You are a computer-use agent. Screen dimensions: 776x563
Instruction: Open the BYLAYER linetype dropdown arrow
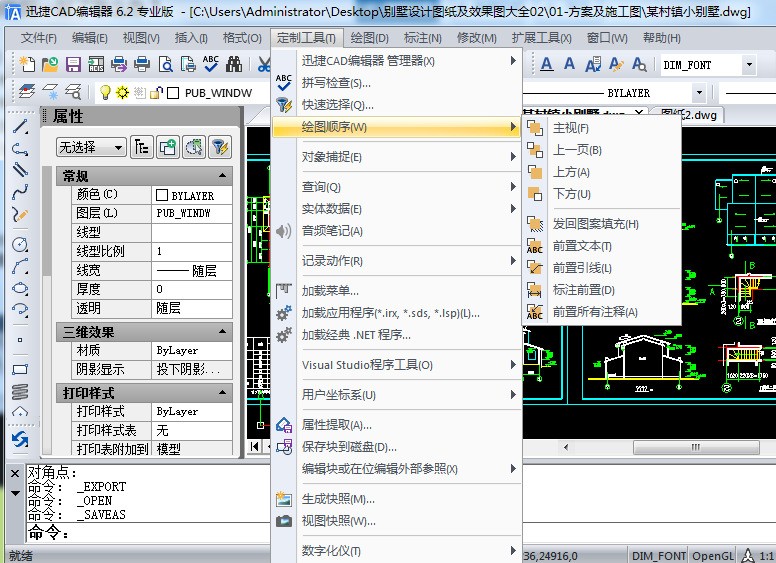[x=699, y=93]
